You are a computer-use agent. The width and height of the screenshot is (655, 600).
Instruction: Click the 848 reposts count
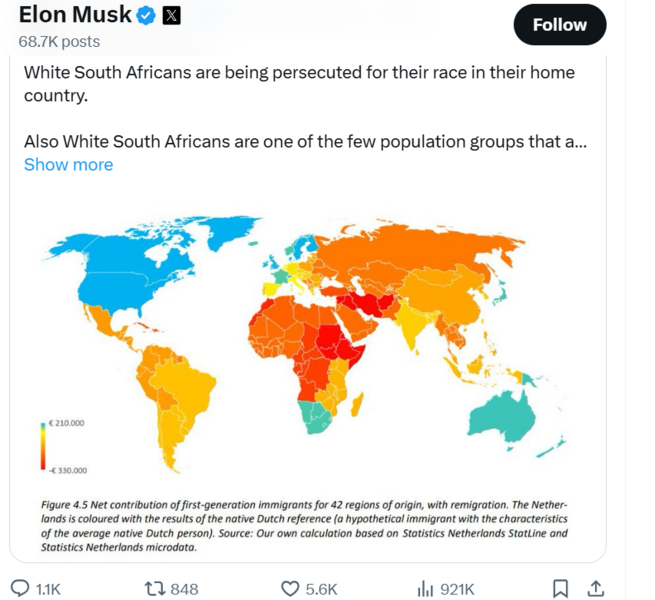pos(184,589)
